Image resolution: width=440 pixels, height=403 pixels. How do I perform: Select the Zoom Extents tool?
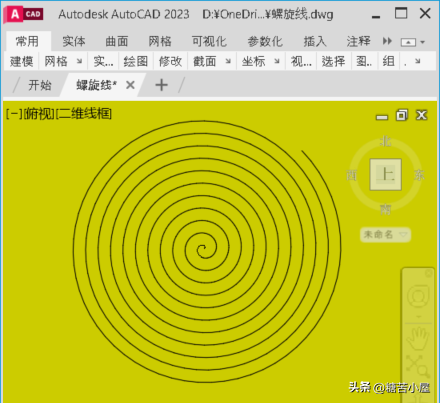(418, 367)
